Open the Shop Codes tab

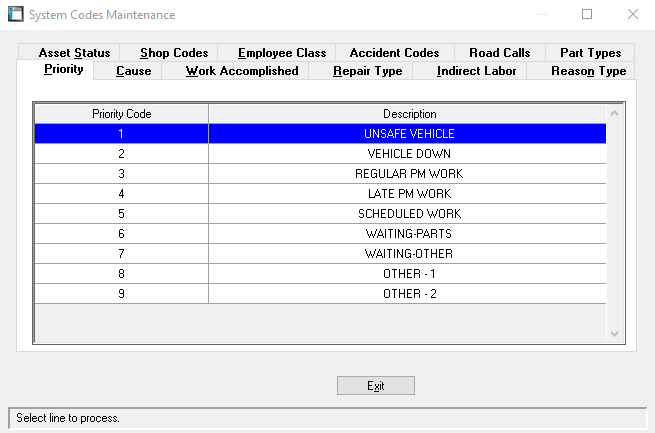tap(174, 53)
